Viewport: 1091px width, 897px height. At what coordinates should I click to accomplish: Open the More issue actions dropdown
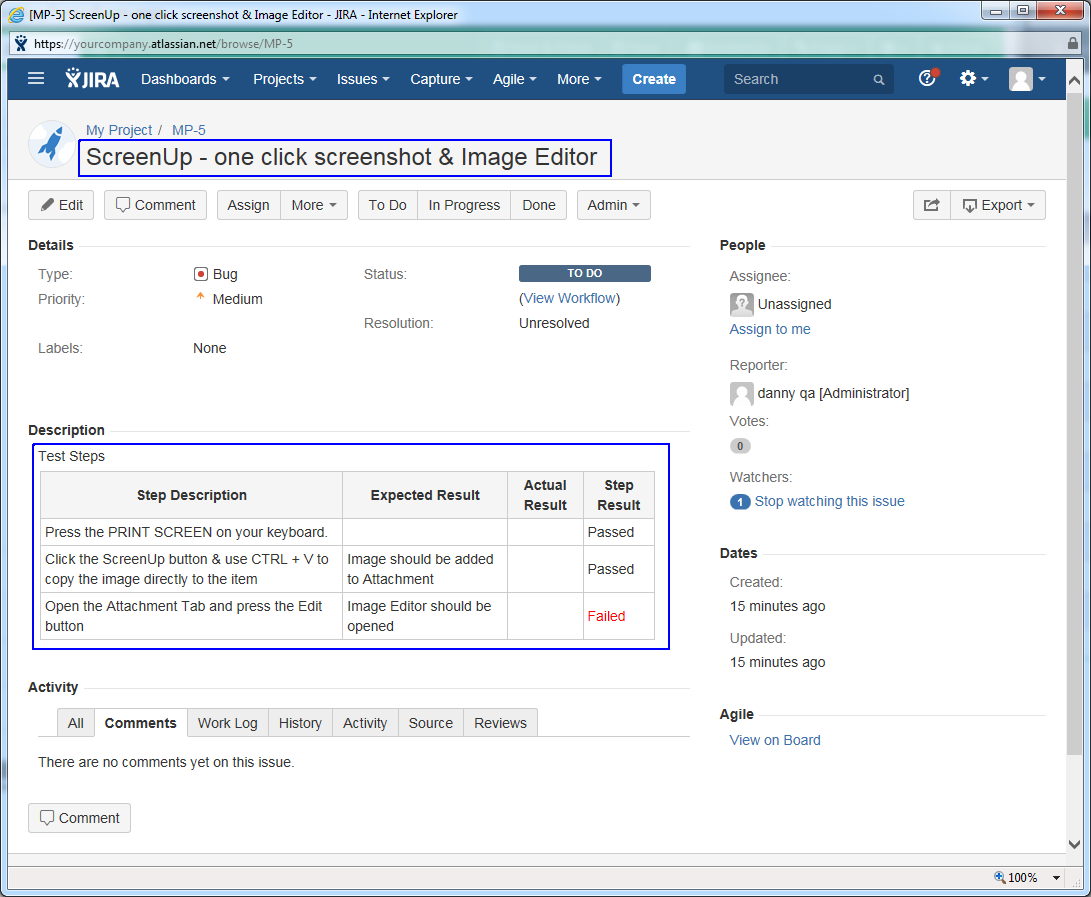tap(314, 205)
